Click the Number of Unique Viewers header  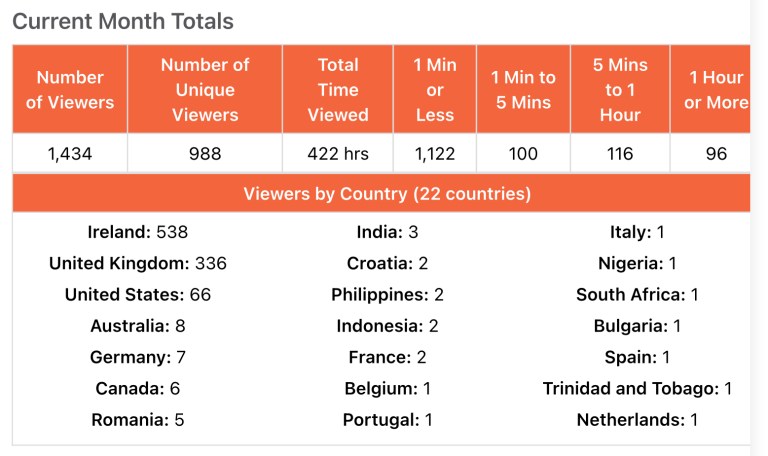[x=205, y=89]
